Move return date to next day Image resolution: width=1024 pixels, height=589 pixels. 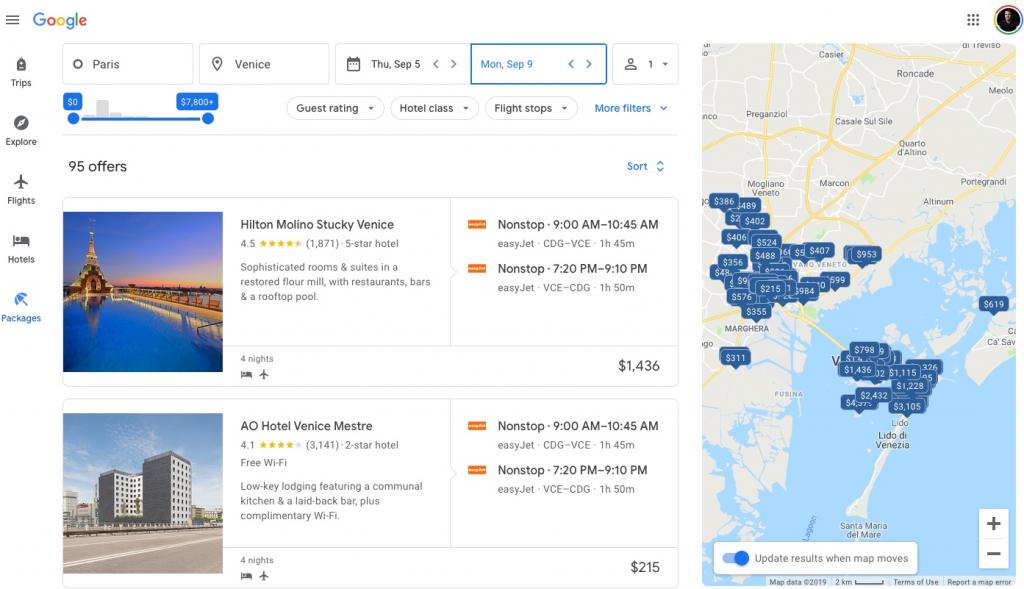(588, 64)
